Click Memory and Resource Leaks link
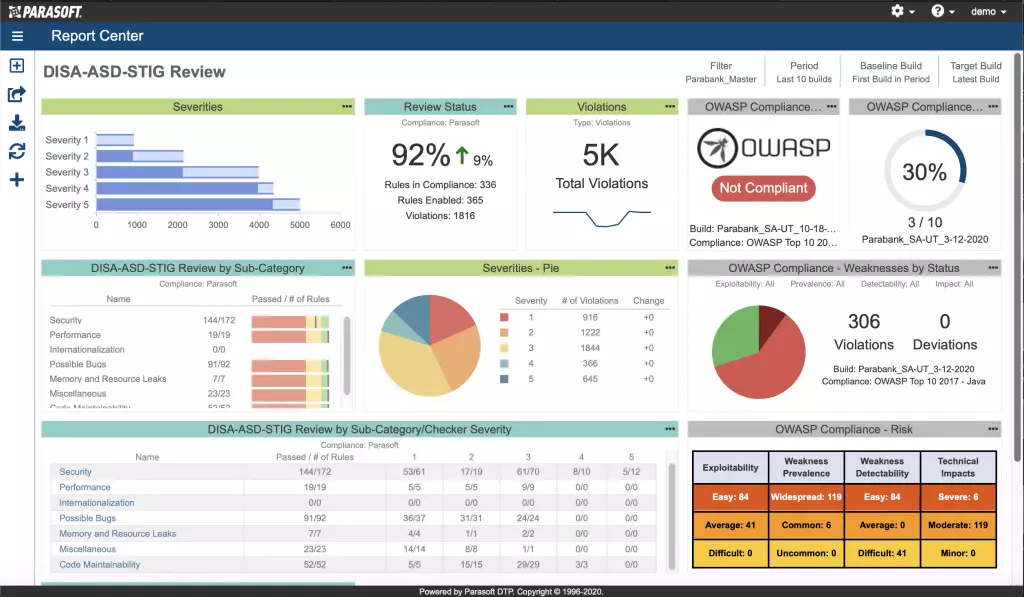 click(x=118, y=534)
